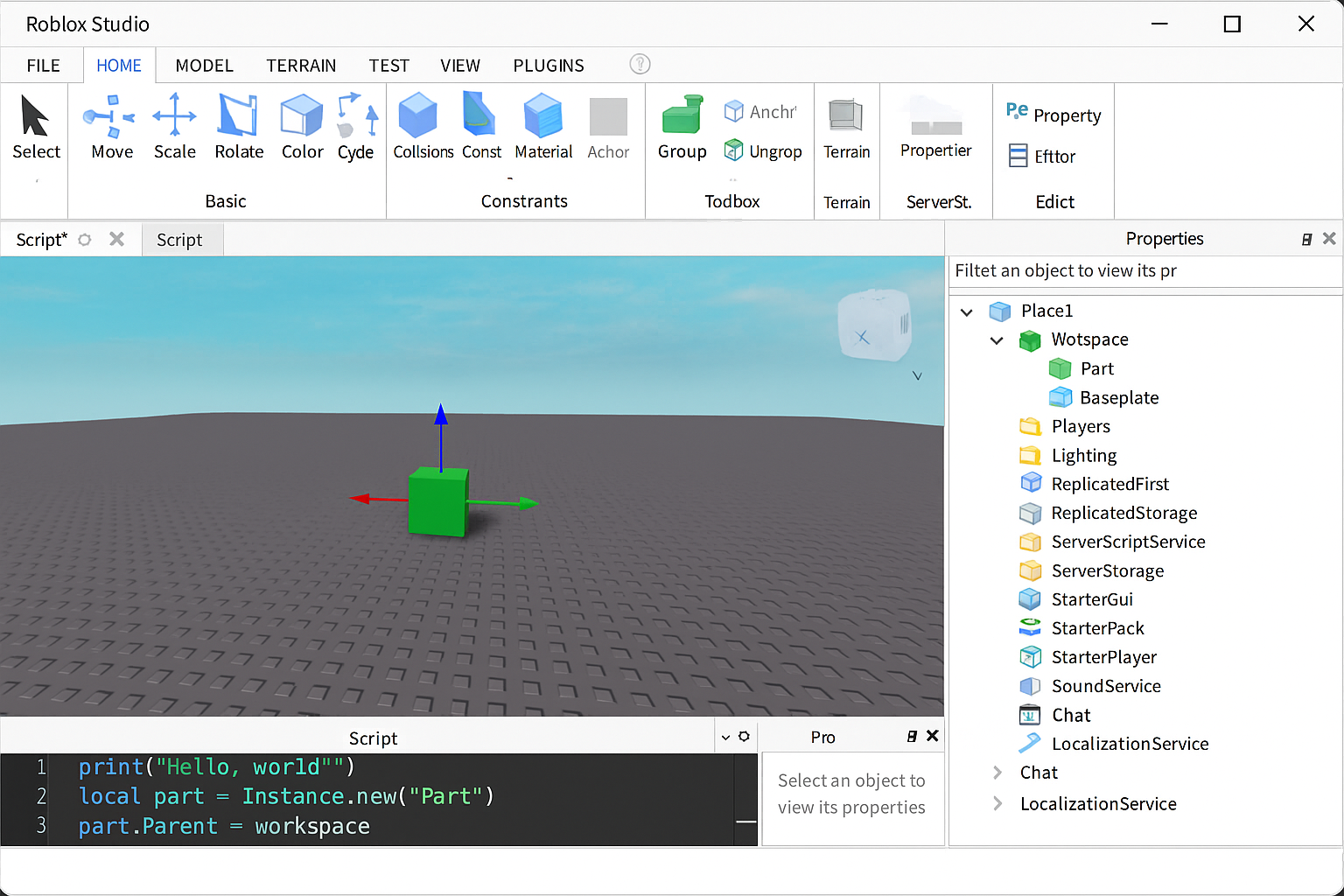Choose the Select arrow tool
The width and height of the screenshot is (1344, 896).
(36, 128)
